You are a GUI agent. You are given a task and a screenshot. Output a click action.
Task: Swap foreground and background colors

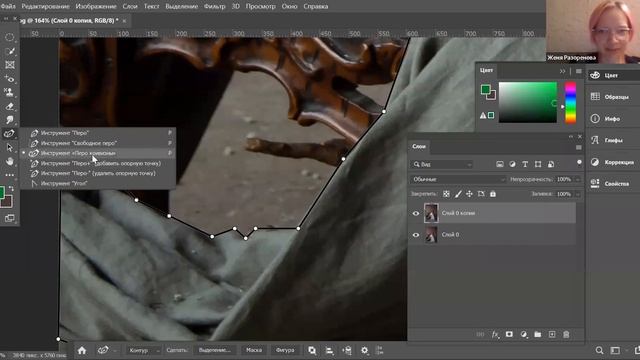click(x=11, y=189)
